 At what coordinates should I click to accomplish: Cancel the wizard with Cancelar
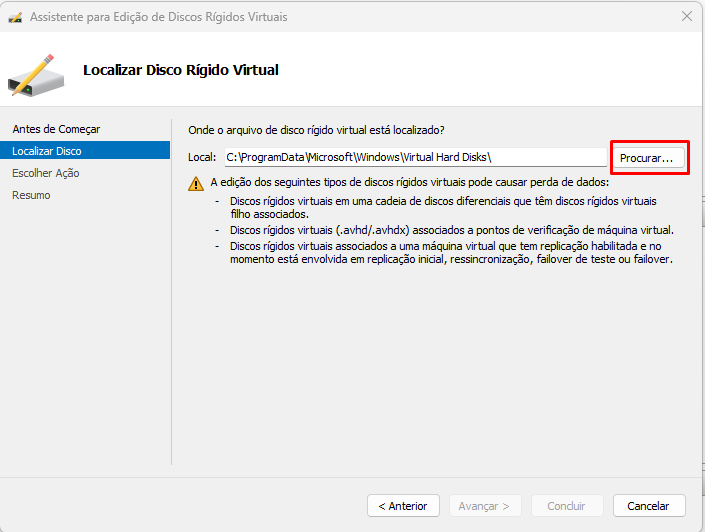[x=648, y=506]
